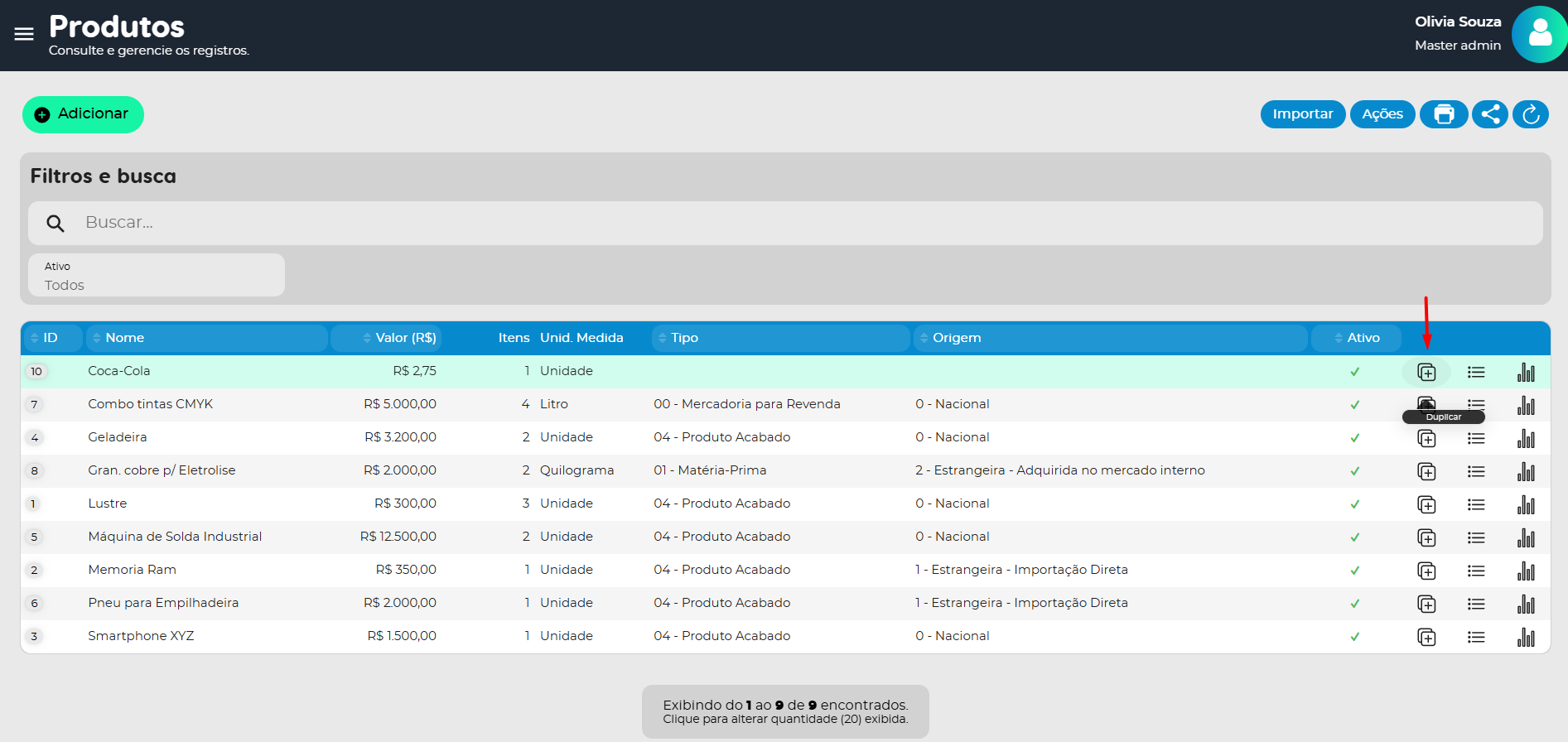Duplicate the Smartphone XYZ product
The width and height of the screenshot is (1568, 742).
(x=1426, y=637)
